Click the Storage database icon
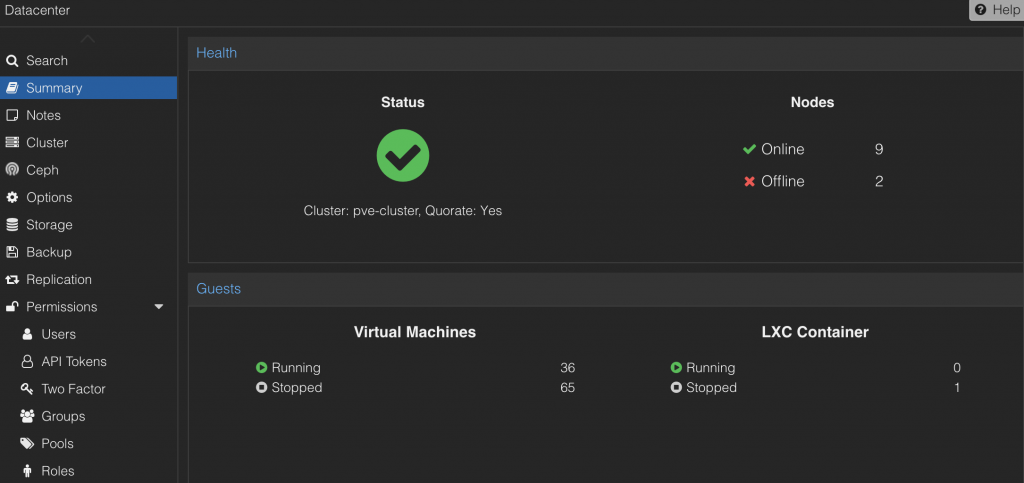The image size is (1024, 483). point(12,225)
